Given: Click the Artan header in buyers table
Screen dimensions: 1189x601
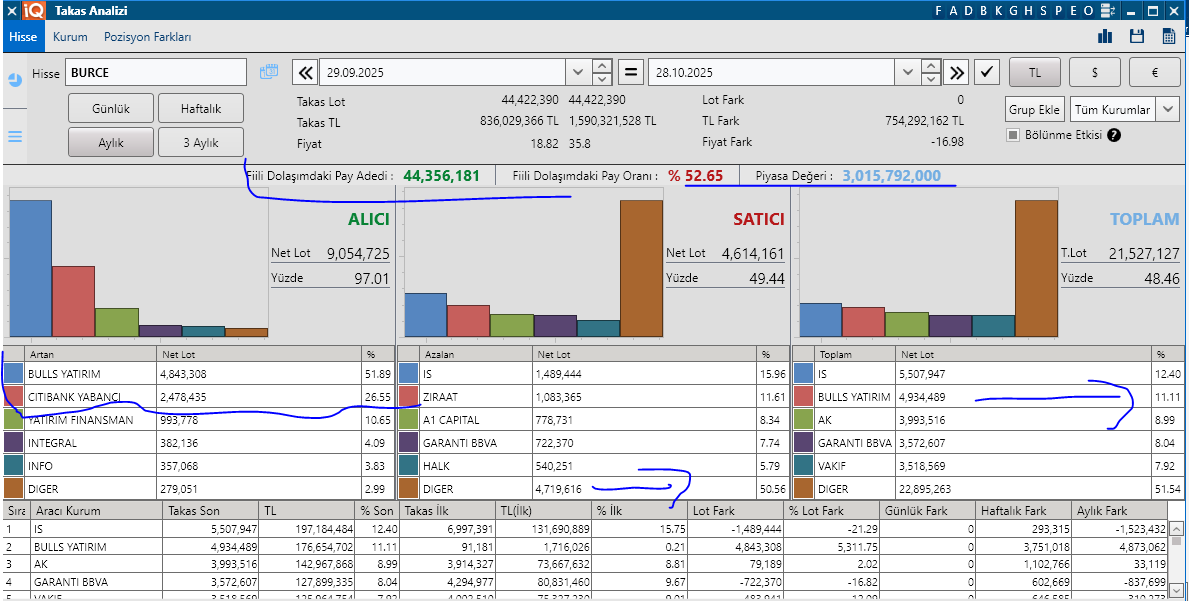Looking at the screenshot, I should pos(91,354).
